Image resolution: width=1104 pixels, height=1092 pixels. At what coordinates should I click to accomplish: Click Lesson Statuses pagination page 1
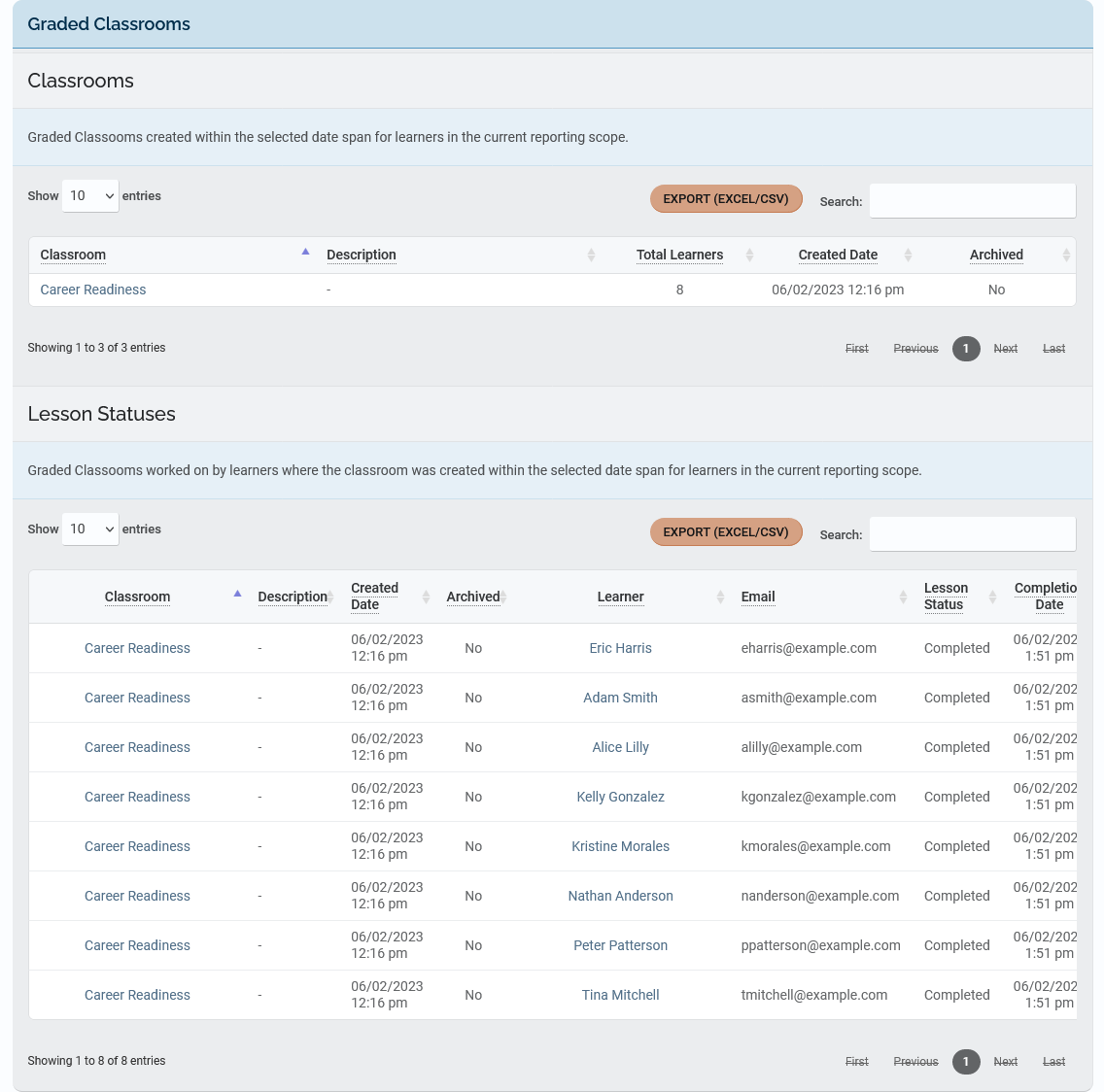click(966, 1062)
